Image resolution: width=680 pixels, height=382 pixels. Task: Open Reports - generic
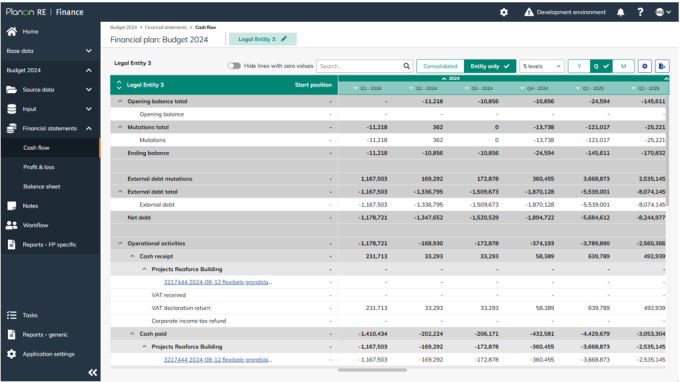[45, 335]
